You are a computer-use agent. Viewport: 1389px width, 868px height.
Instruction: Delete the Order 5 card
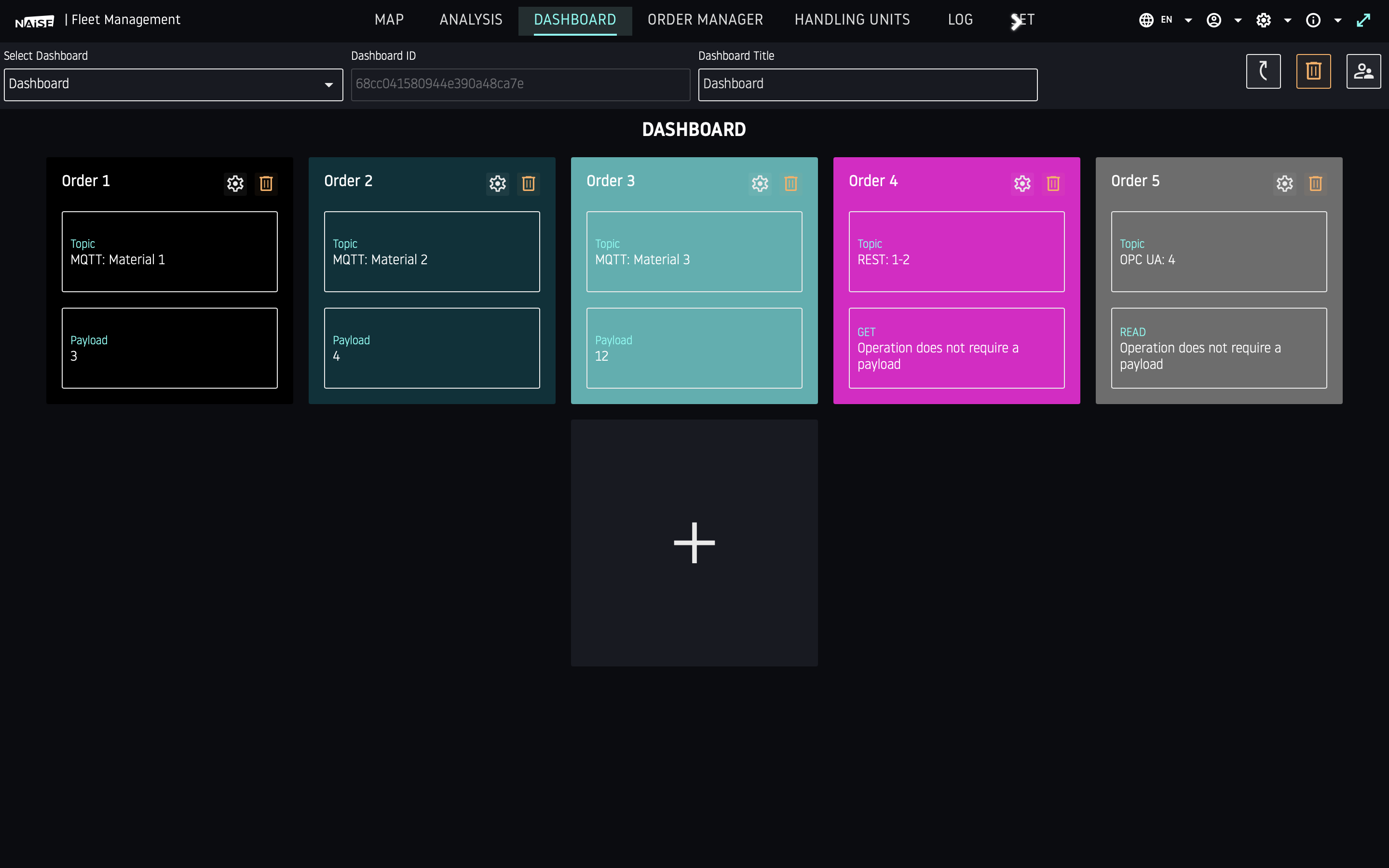(1316, 184)
